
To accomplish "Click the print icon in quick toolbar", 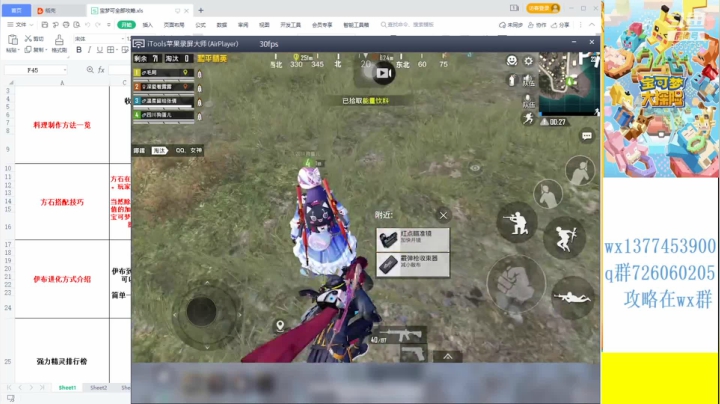I will (x=66, y=25).
